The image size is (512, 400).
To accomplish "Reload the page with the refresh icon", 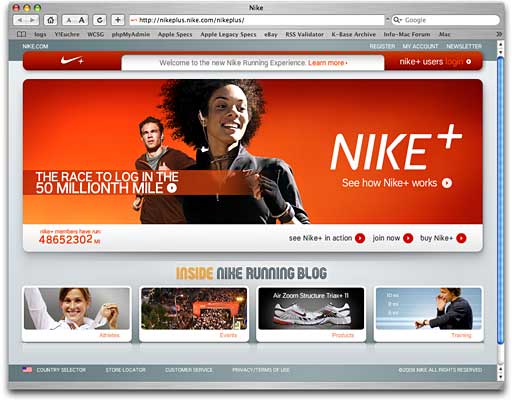I will [99, 20].
